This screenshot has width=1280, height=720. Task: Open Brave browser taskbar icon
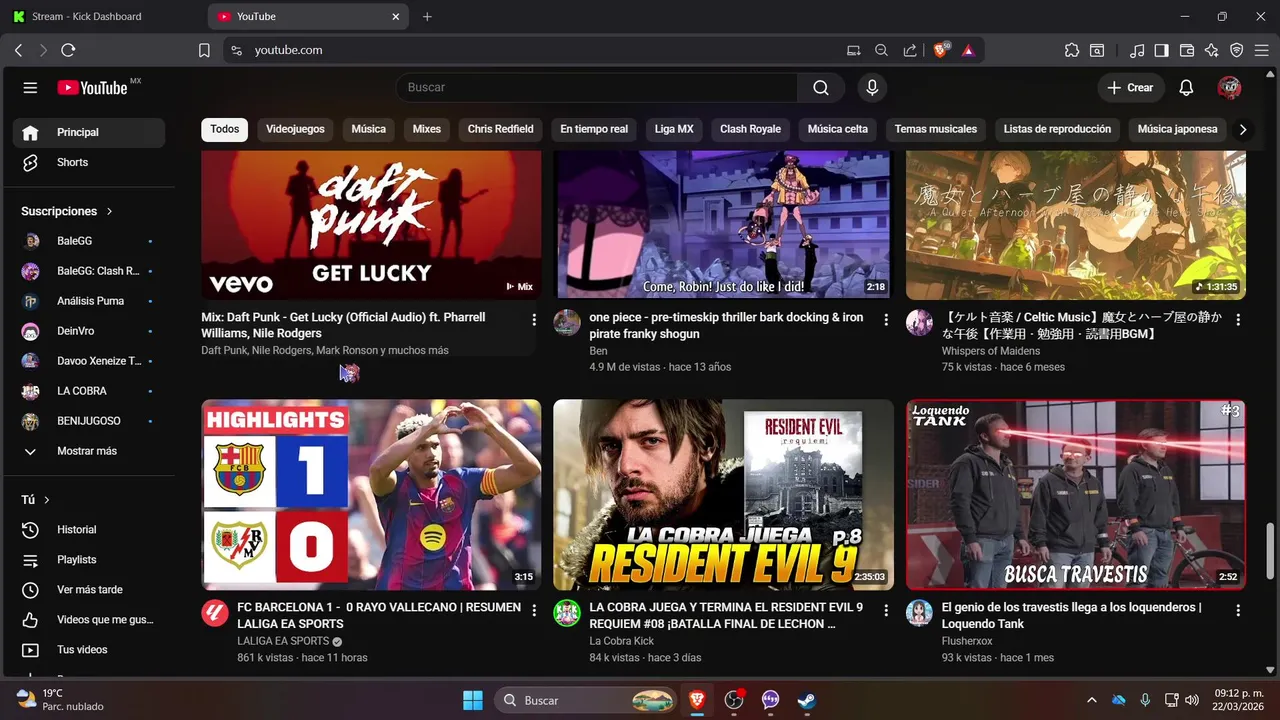[696, 700]
